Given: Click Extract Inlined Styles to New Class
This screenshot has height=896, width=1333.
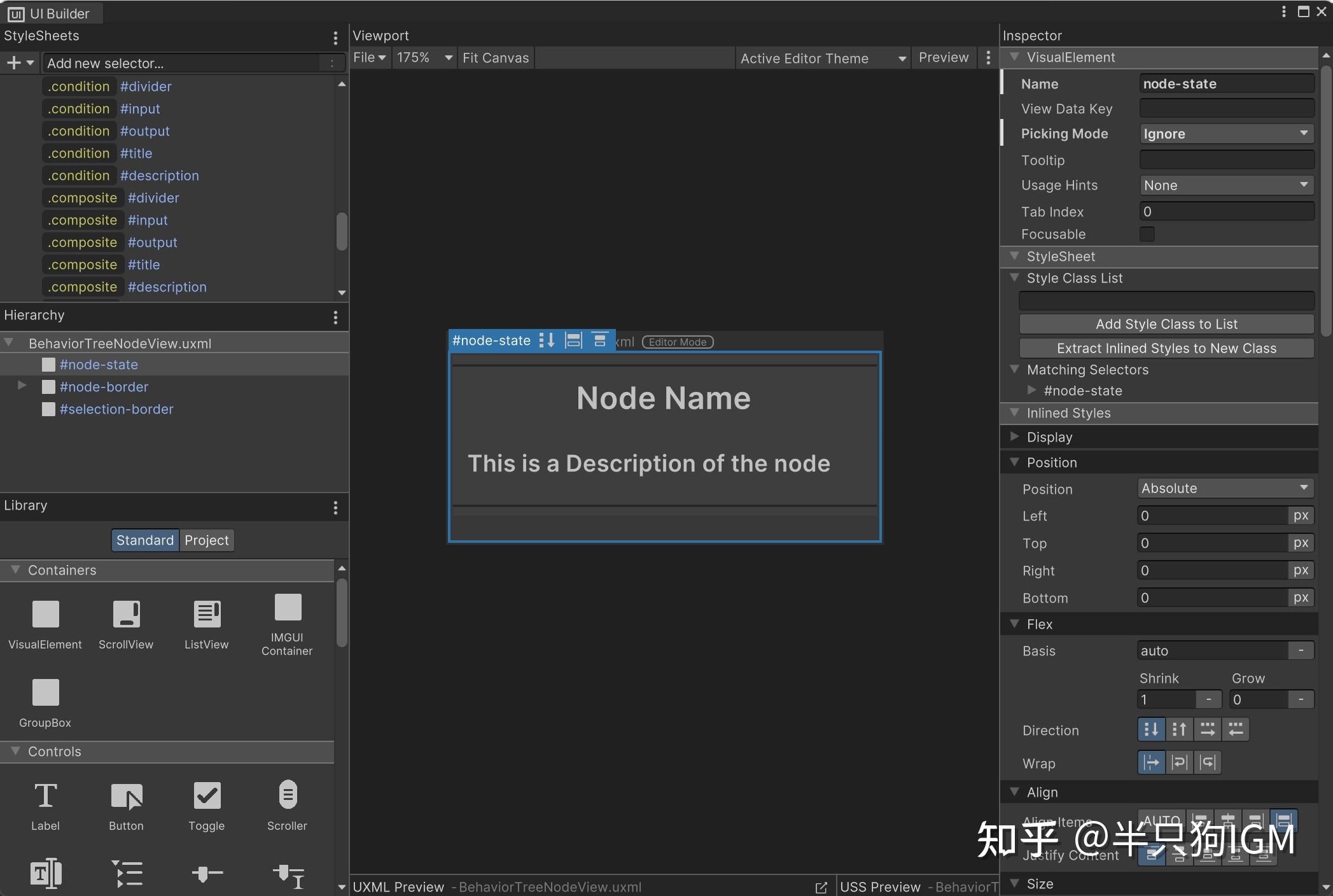Looking at the screenshot, I should (1165, 348).
